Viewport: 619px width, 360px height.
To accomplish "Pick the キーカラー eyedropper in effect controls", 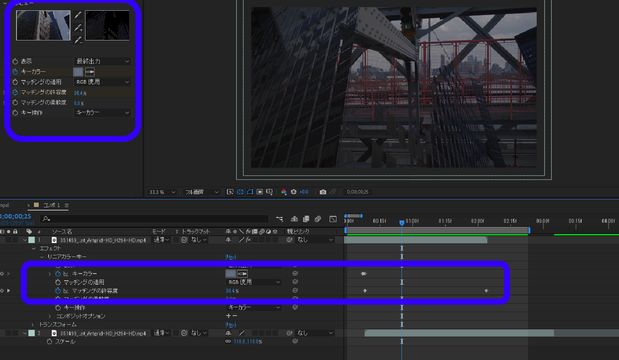I will click(90, 72).
